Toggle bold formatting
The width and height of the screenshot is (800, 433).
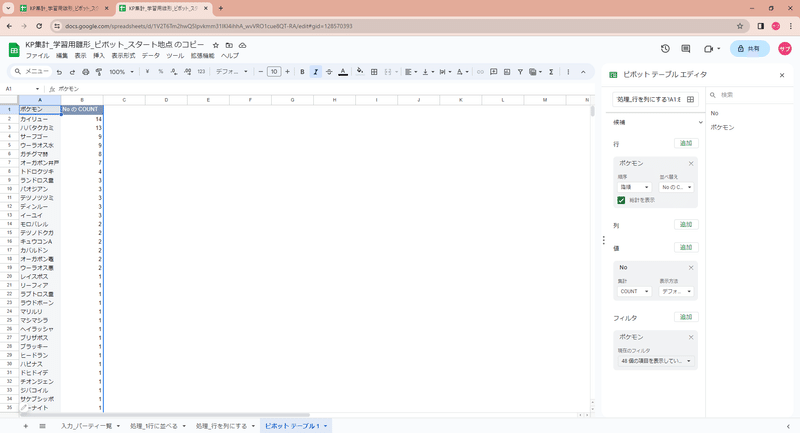[x=302, y=72]
